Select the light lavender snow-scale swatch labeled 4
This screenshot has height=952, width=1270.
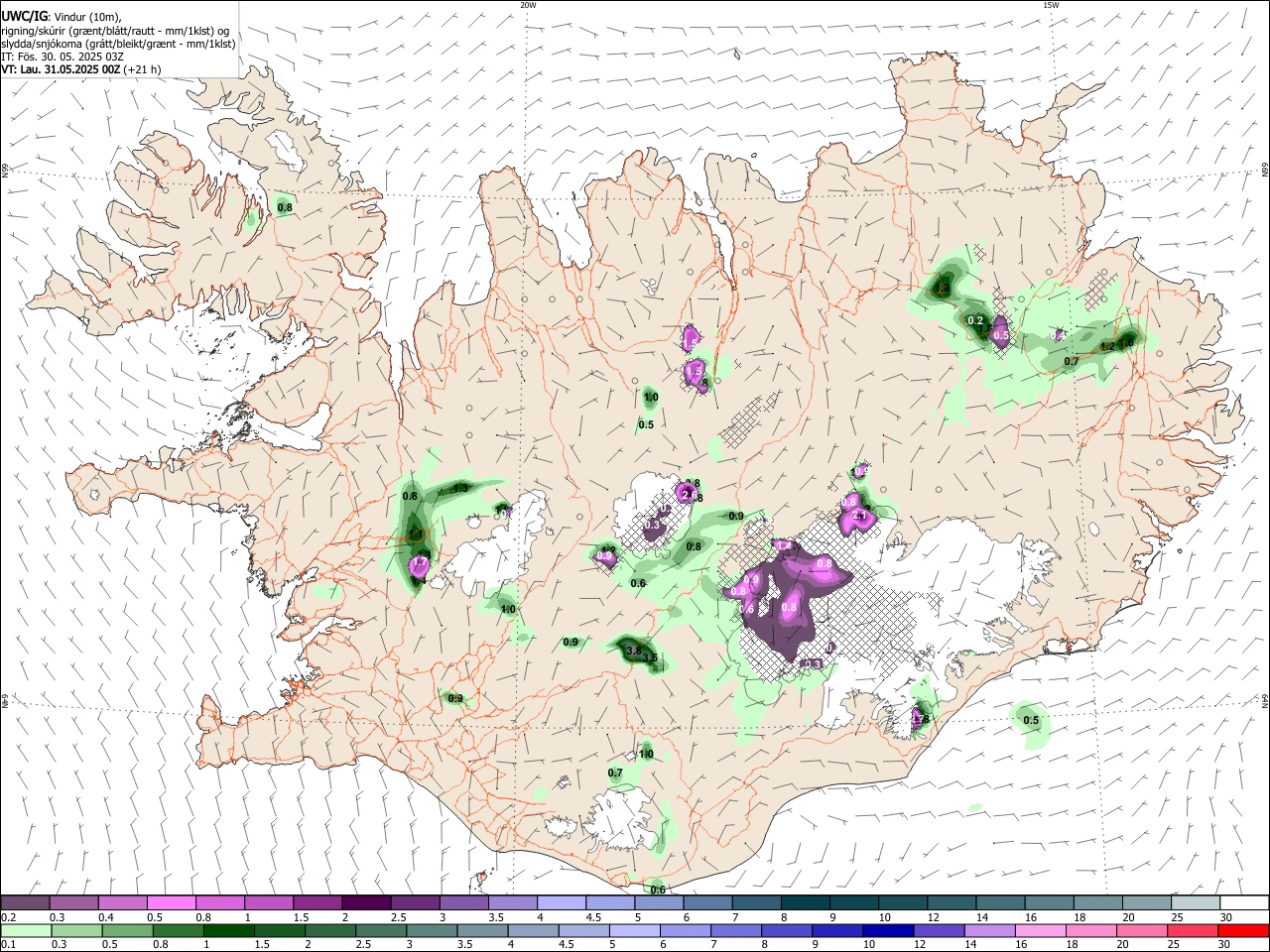[x=562, y=903]
